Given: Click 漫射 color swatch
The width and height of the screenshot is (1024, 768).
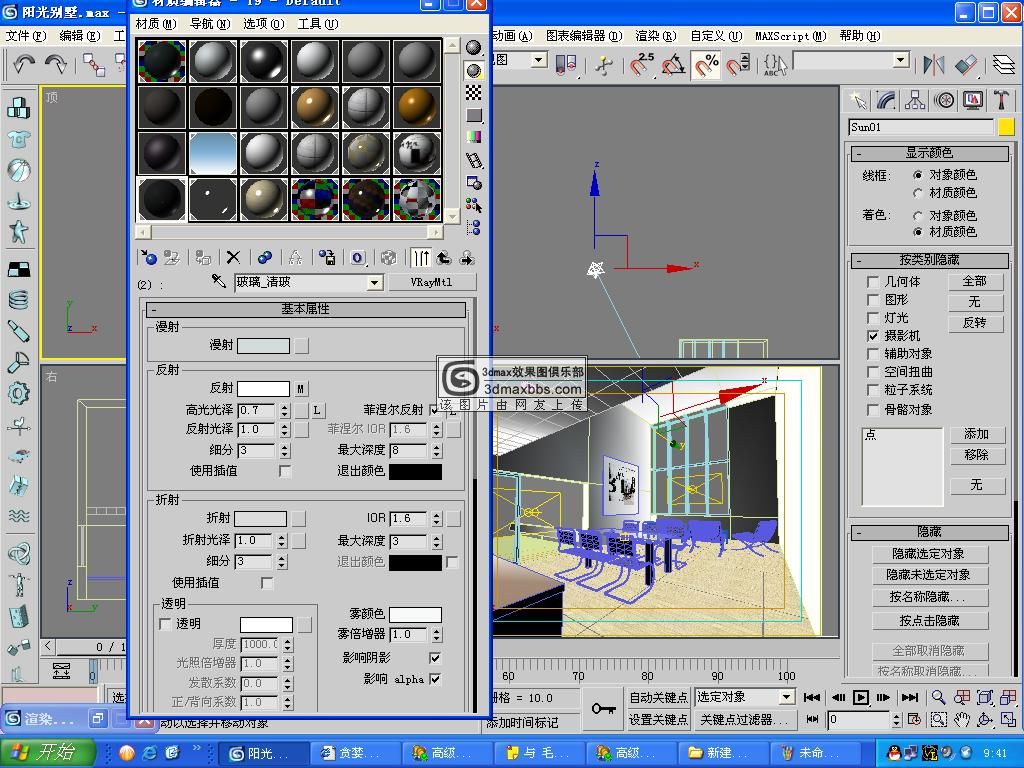Looking at the screenshot, I should click(x=263, y=345).
